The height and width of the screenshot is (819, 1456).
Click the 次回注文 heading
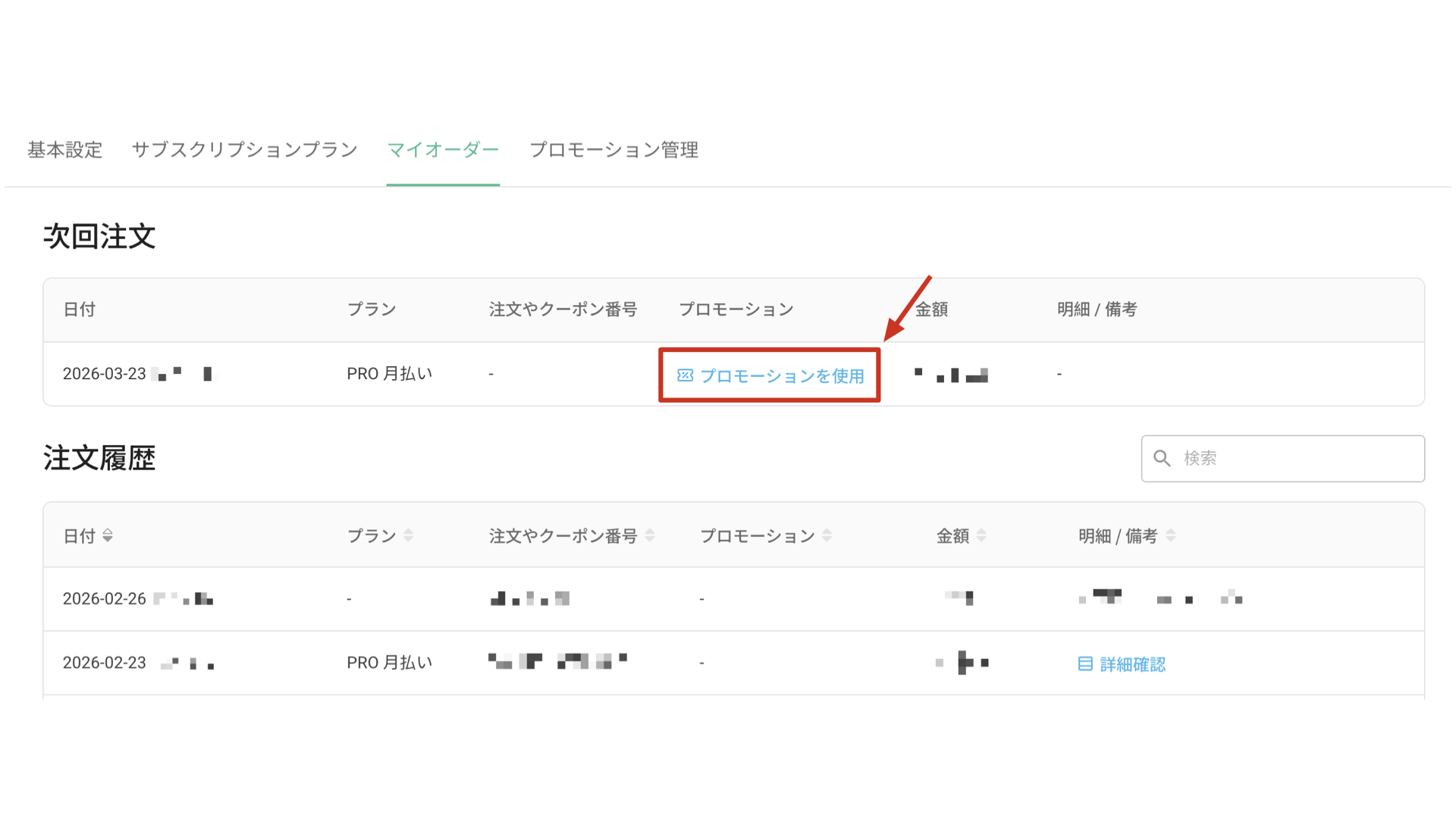point(99,237)
